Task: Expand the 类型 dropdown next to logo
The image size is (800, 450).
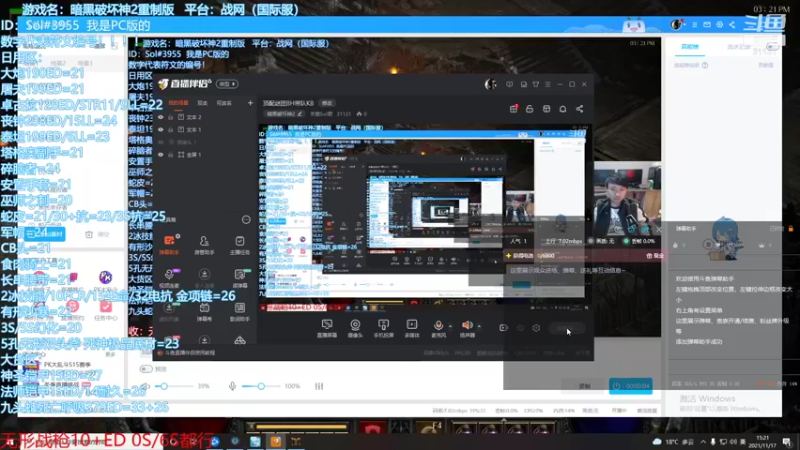Action: [227, 84]
